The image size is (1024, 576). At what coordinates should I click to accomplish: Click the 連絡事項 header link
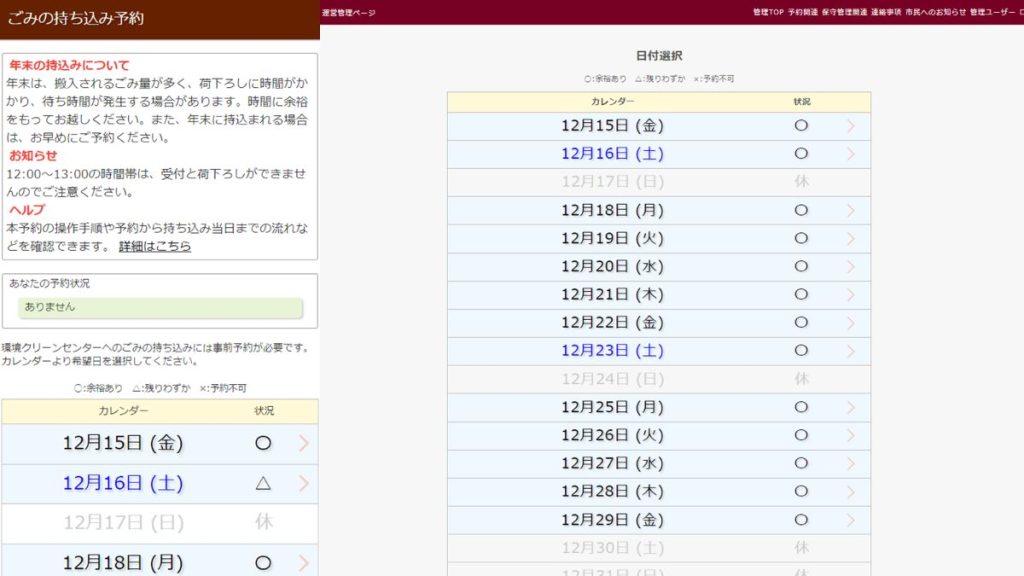[x=886, y=12]
